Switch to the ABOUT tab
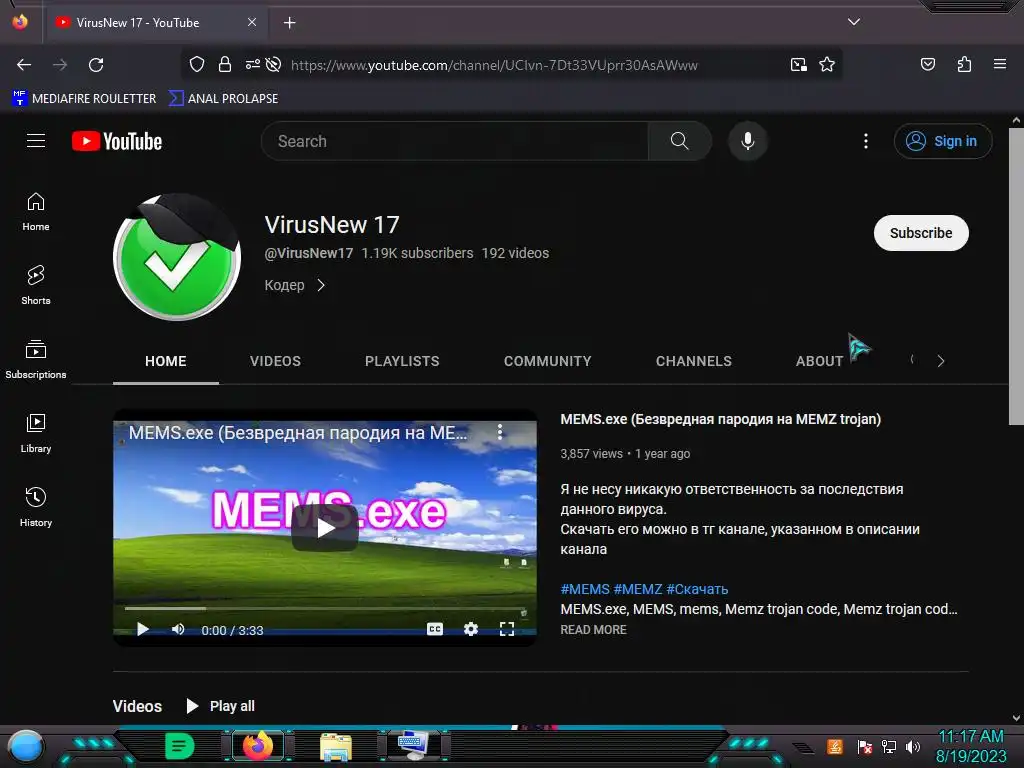 pyautogui.click(x=819, y=361)
